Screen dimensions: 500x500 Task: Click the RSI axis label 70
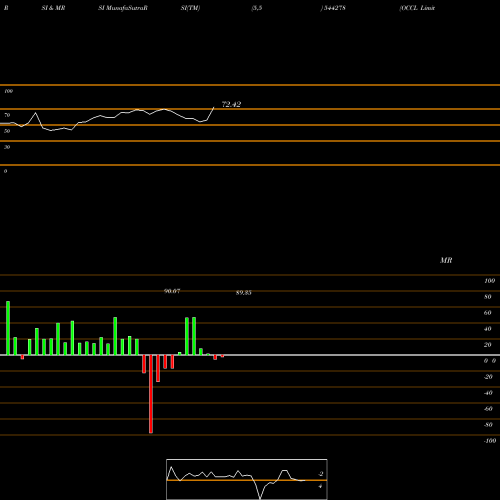click(7, 115)
